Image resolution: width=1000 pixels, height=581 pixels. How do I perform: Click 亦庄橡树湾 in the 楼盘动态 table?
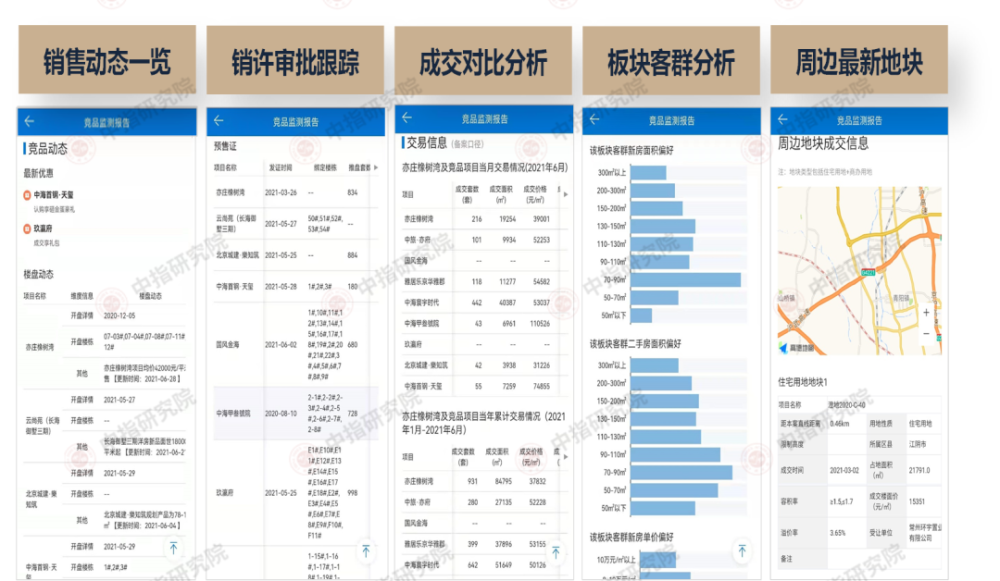(x=40, y=347)
